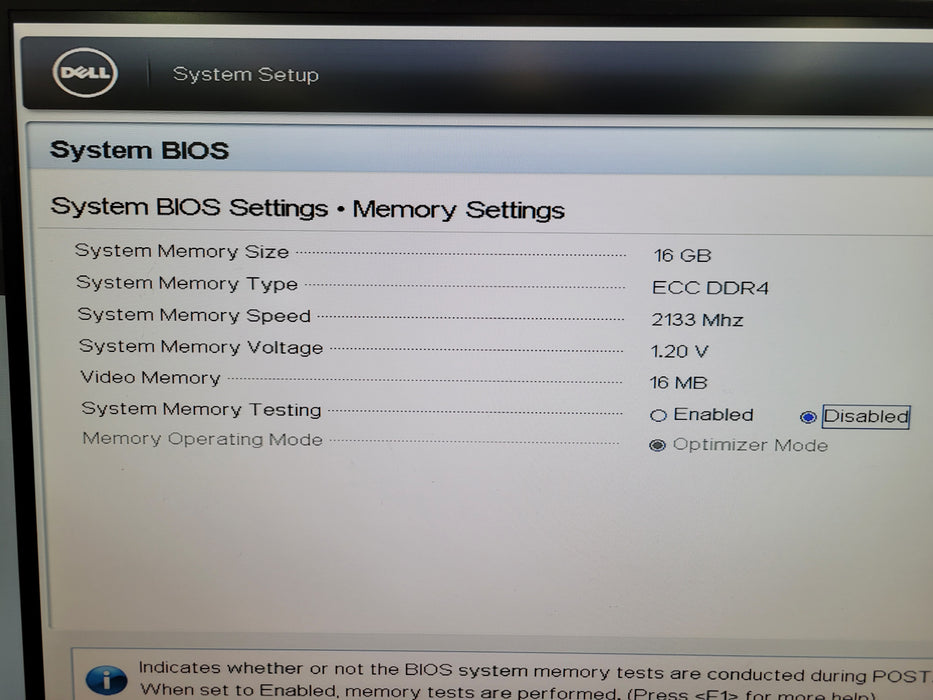Image resolution: width=933 pixels, height=700 pixels.
Task: Select the System Memory Voltage label
Action: (201, 347)
